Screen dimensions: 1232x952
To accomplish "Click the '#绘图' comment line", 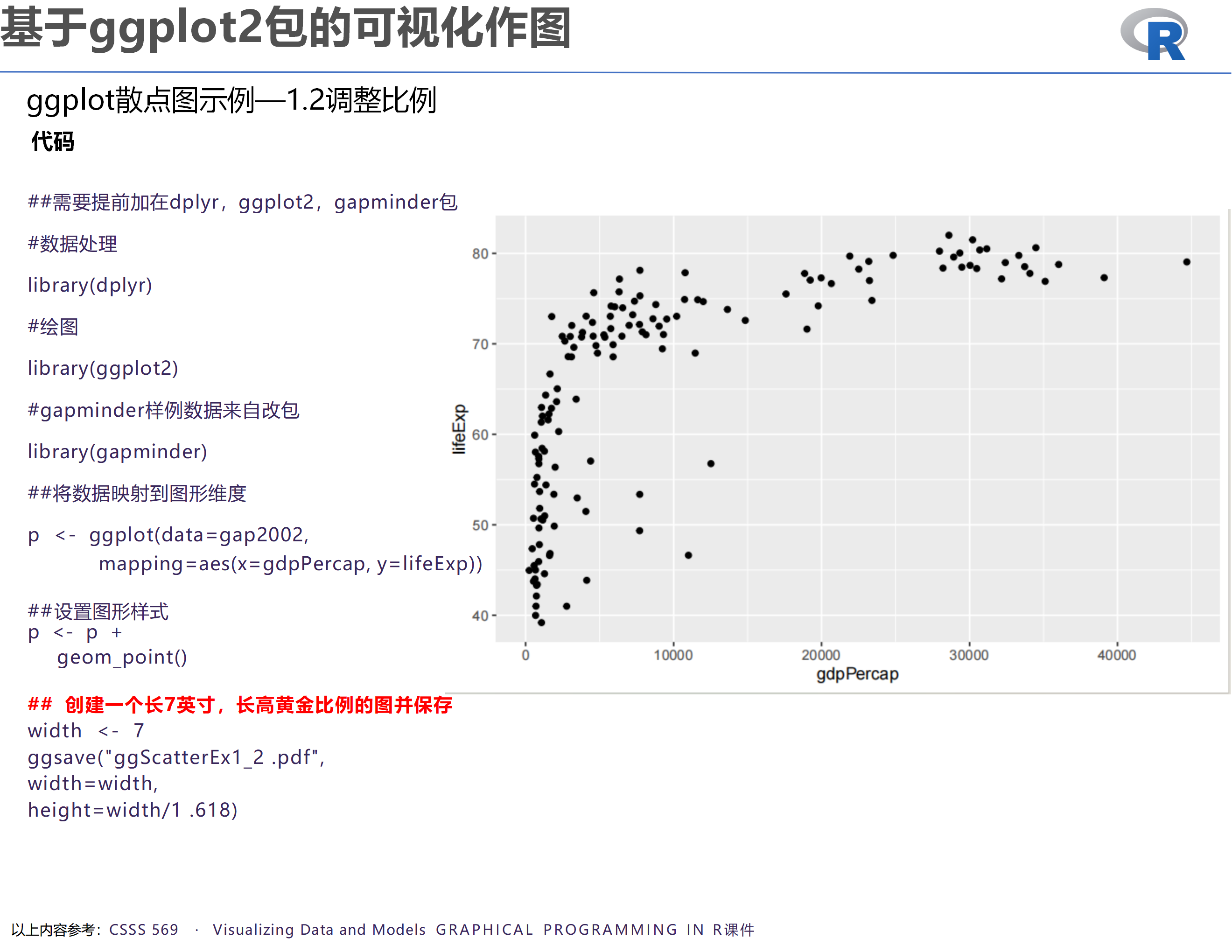I will pos(53,327).
